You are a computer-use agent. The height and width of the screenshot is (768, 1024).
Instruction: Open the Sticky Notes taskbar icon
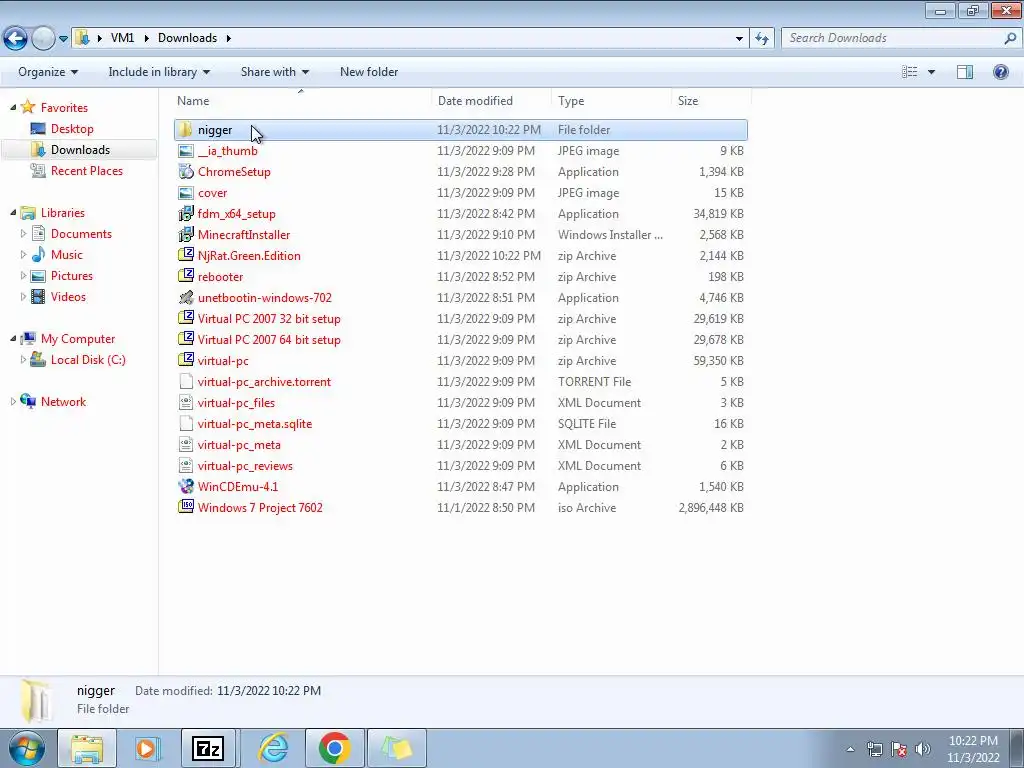(396, 748)
